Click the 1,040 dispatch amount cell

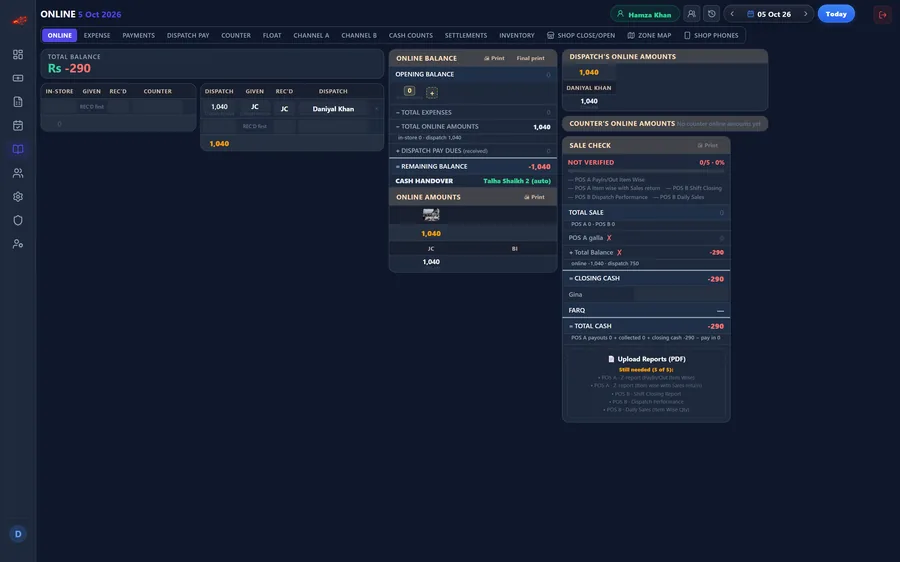click(219, 107)
